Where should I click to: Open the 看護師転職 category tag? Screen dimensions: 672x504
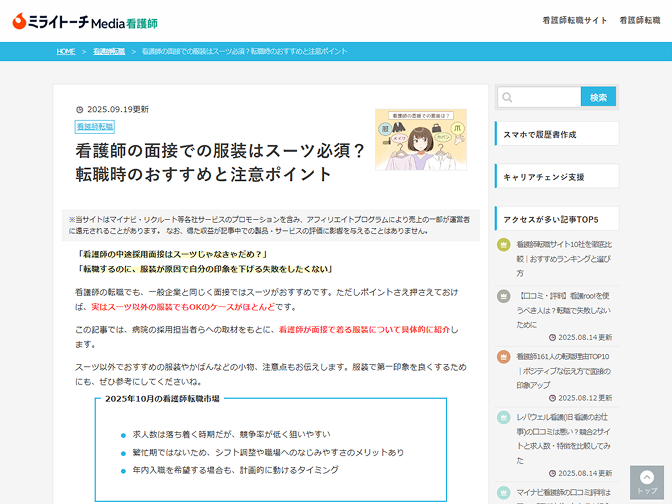(95, 126)
